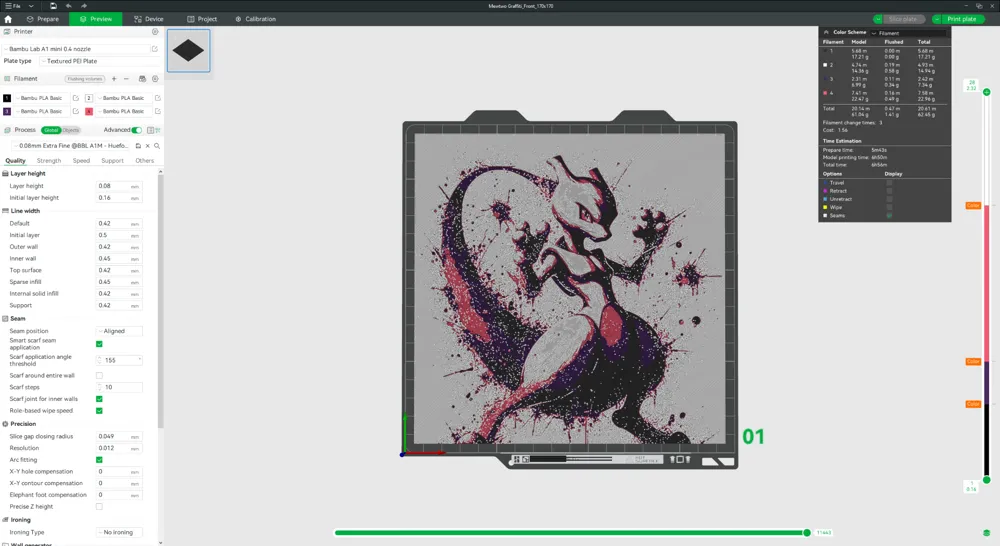Remove a filament with the minus icon

coord(126,78)
